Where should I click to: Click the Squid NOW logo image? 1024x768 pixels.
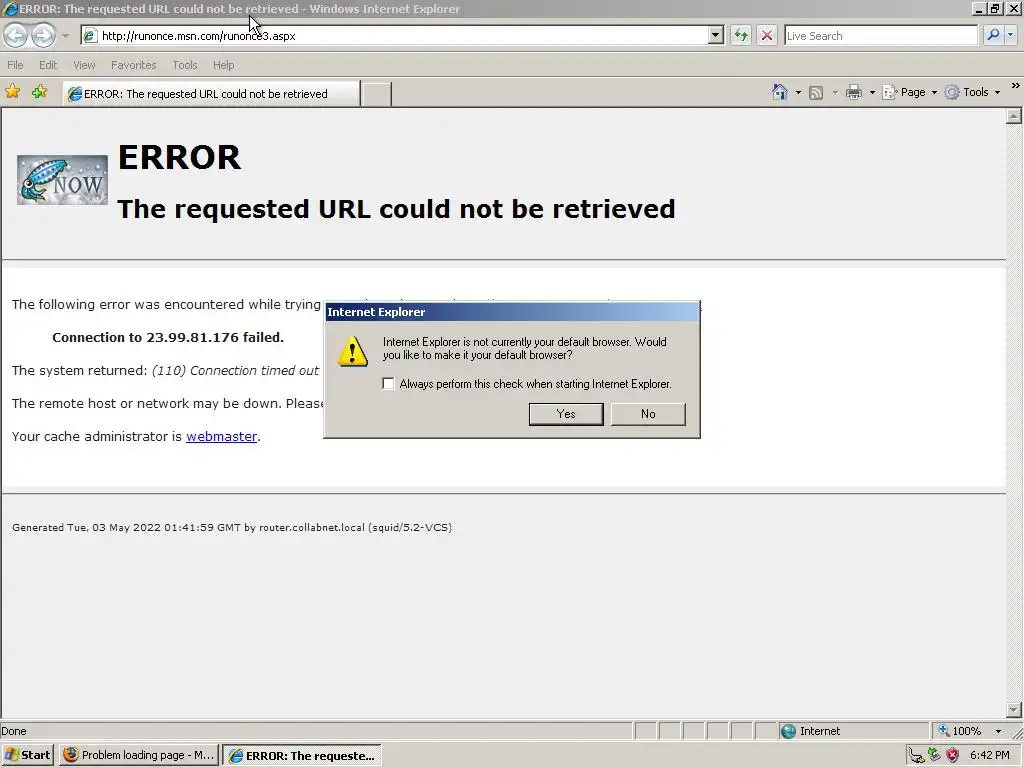click(x=62, y=180)
